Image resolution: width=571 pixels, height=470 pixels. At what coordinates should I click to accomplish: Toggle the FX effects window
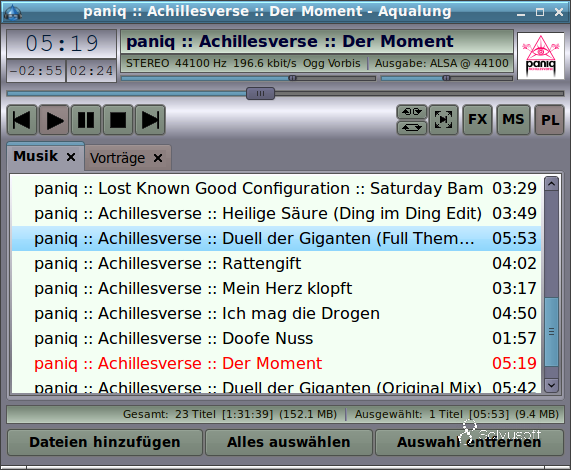coord(477,120)
